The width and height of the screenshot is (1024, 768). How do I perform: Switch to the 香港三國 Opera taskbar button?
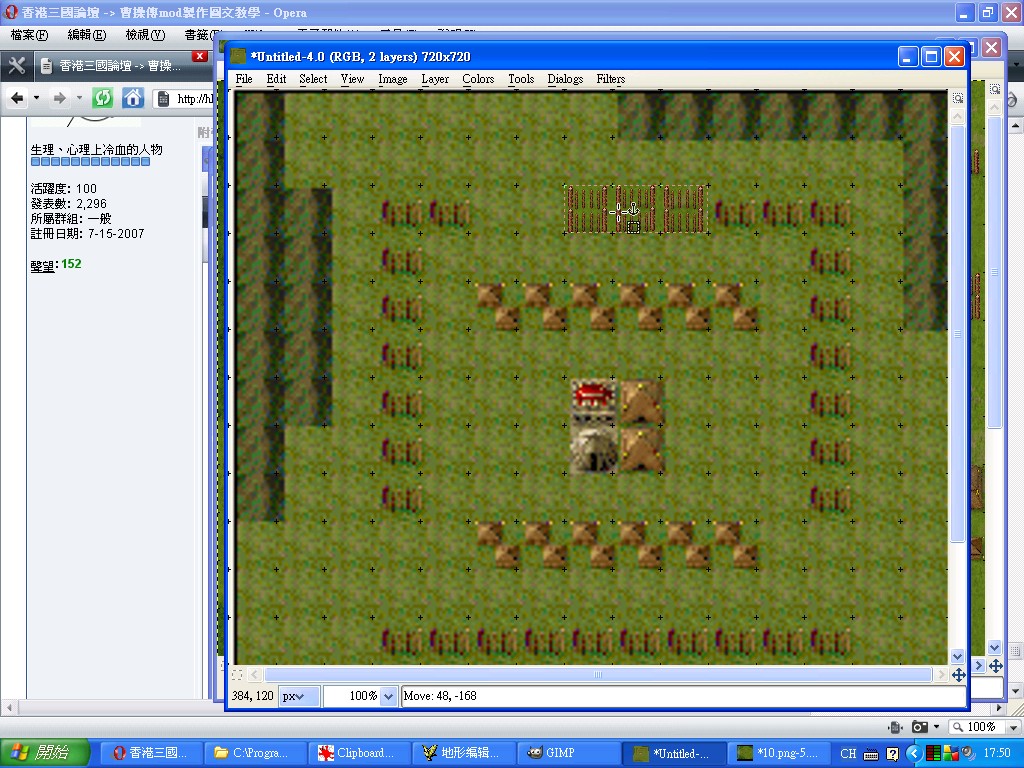click(x=150, y=753)
